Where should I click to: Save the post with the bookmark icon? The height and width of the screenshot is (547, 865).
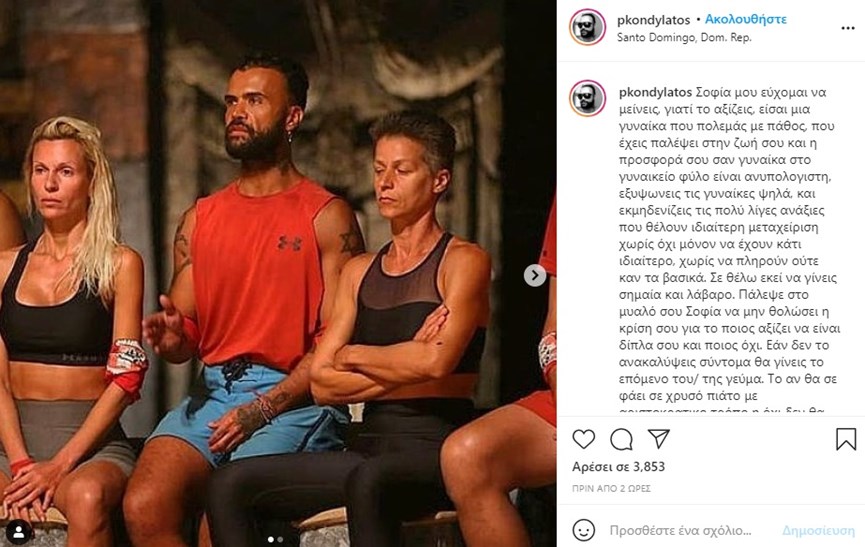point(846,439)
